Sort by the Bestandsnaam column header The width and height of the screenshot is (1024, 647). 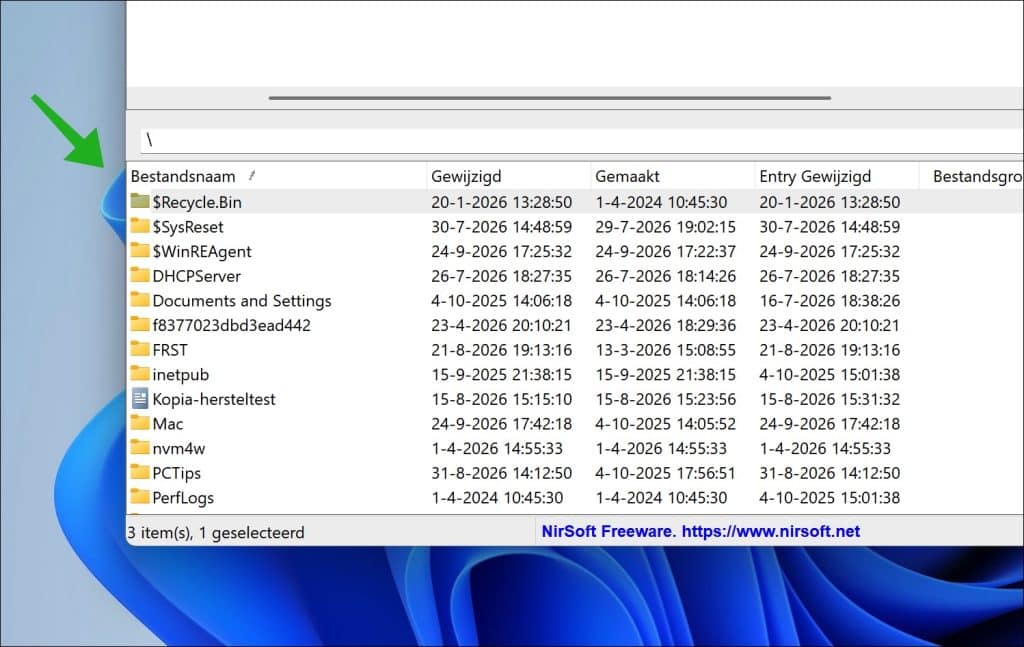pos(276,176)
